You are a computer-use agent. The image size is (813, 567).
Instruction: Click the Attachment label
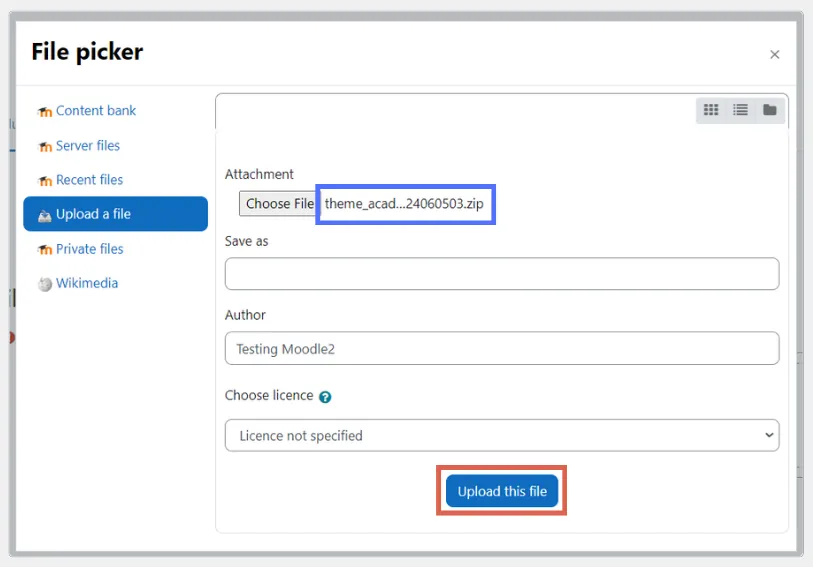pyautogui.click(x=259, y=174)
